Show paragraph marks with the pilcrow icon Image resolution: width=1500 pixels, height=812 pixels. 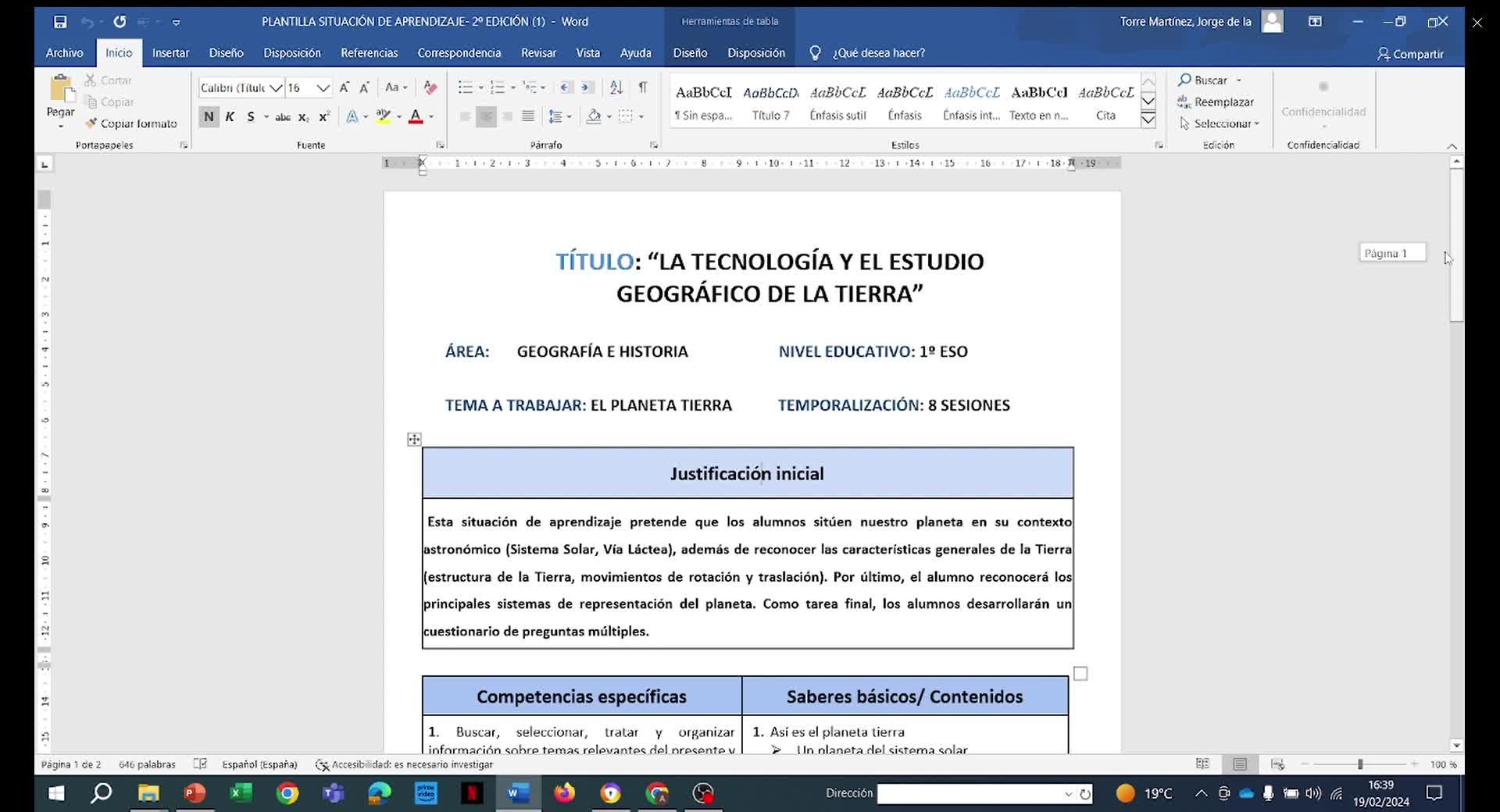tap(642, 87)
